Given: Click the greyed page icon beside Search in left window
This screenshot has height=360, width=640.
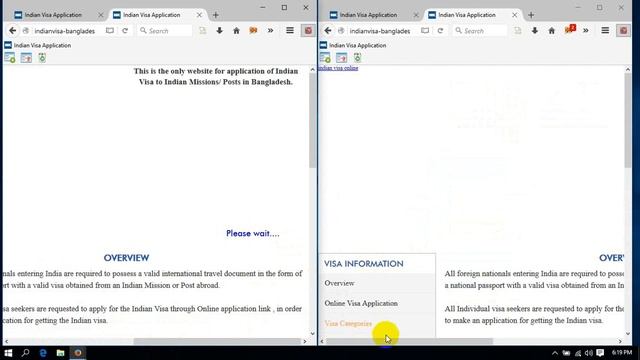Looking at the screenshot, I should tap(202, 31).
